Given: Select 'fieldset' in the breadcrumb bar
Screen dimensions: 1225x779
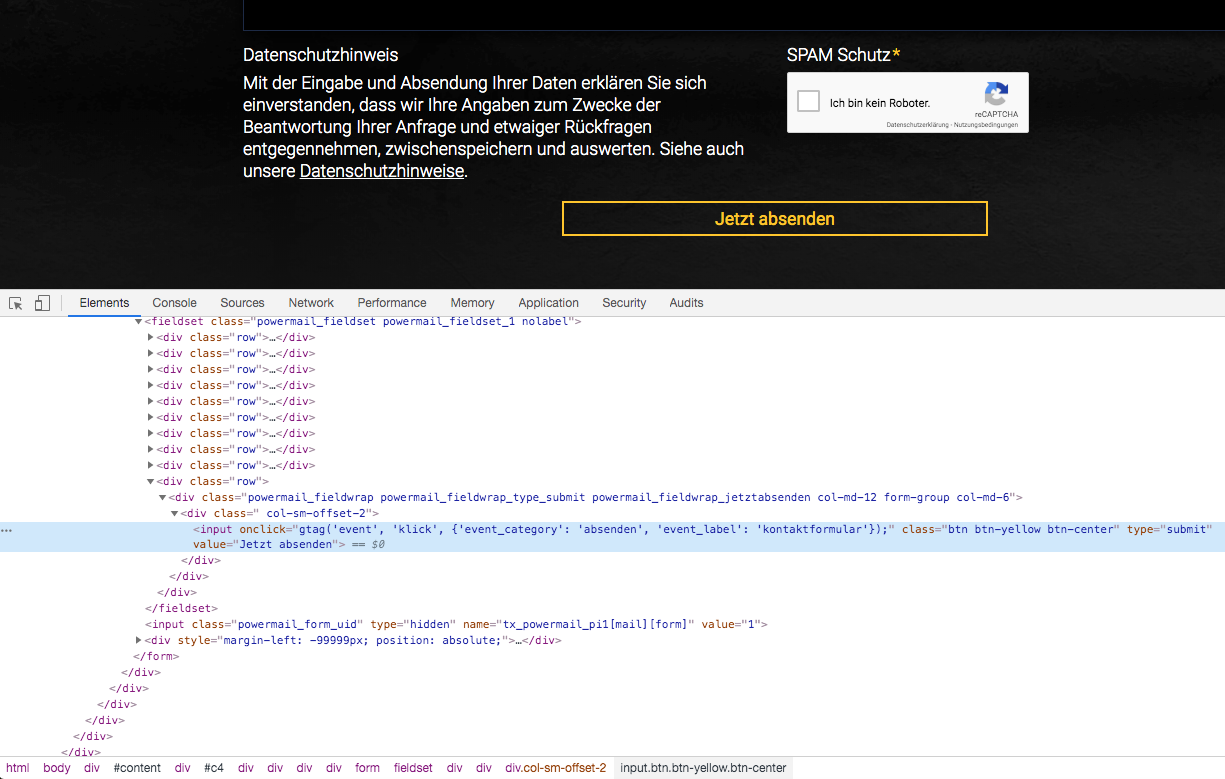Looking at the screenshot, I should (x=413, y=768).
